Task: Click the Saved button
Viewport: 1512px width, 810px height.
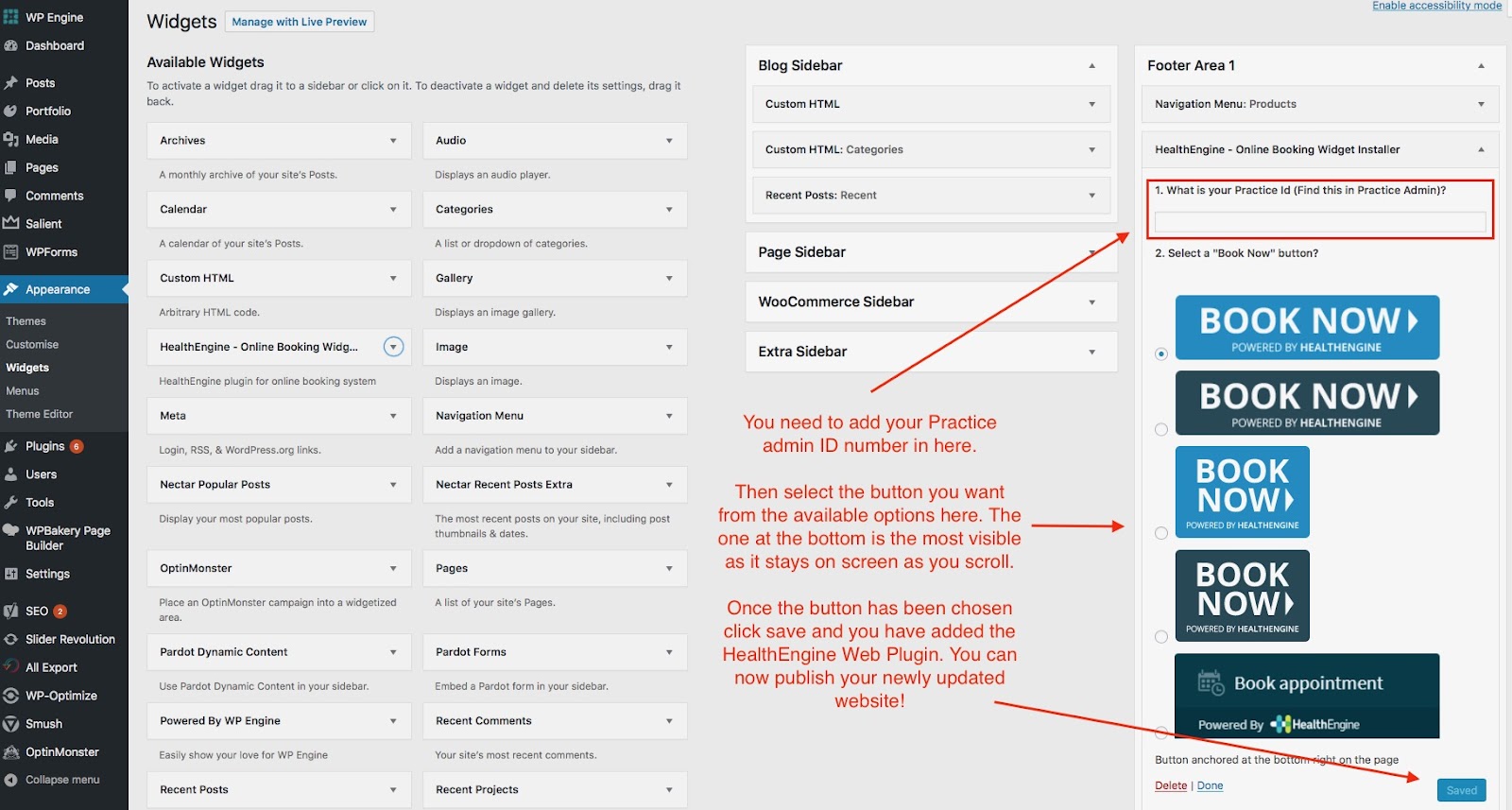Action: [1461, 790]
